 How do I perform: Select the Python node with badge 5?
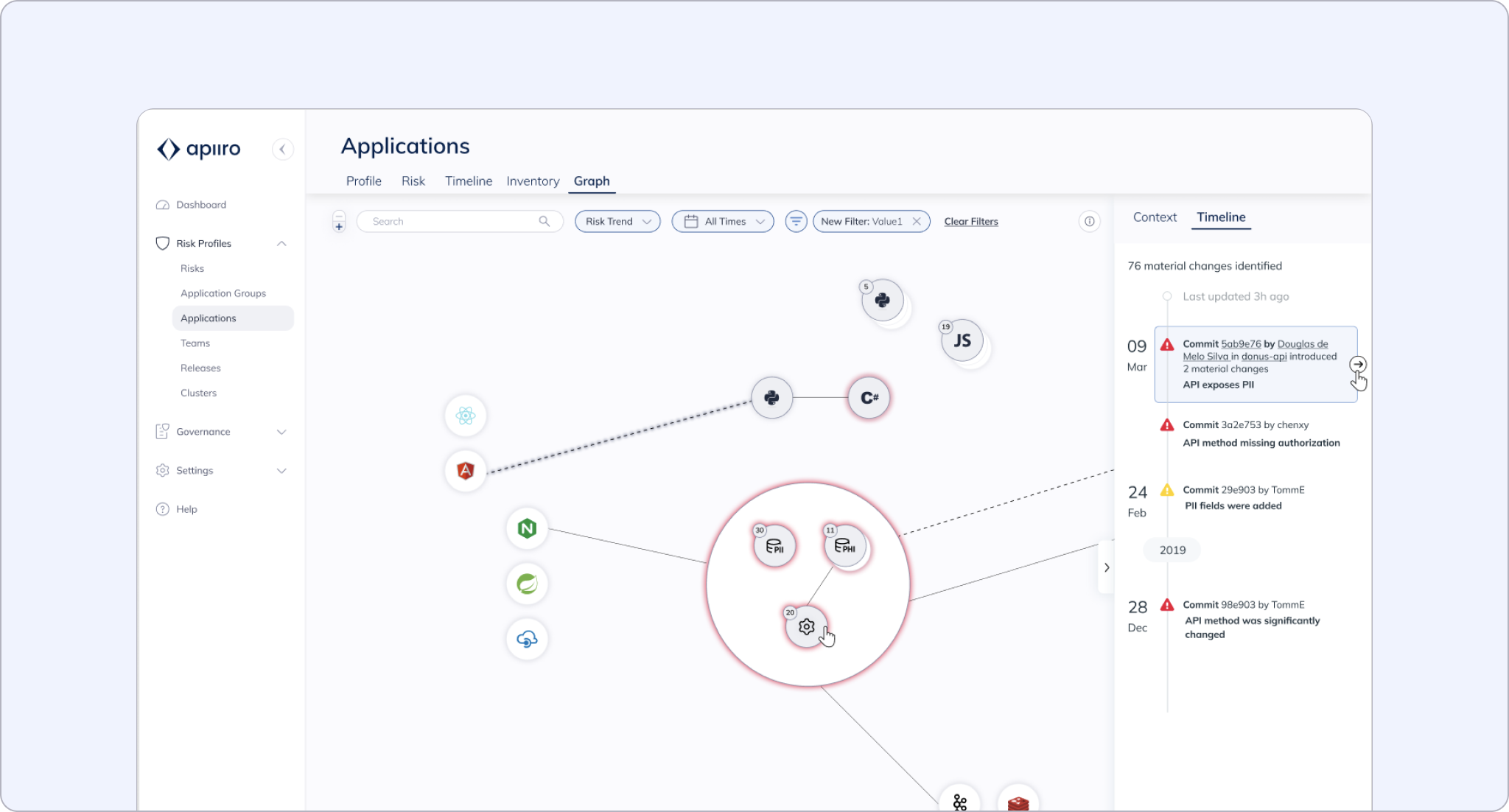(883, 301)
